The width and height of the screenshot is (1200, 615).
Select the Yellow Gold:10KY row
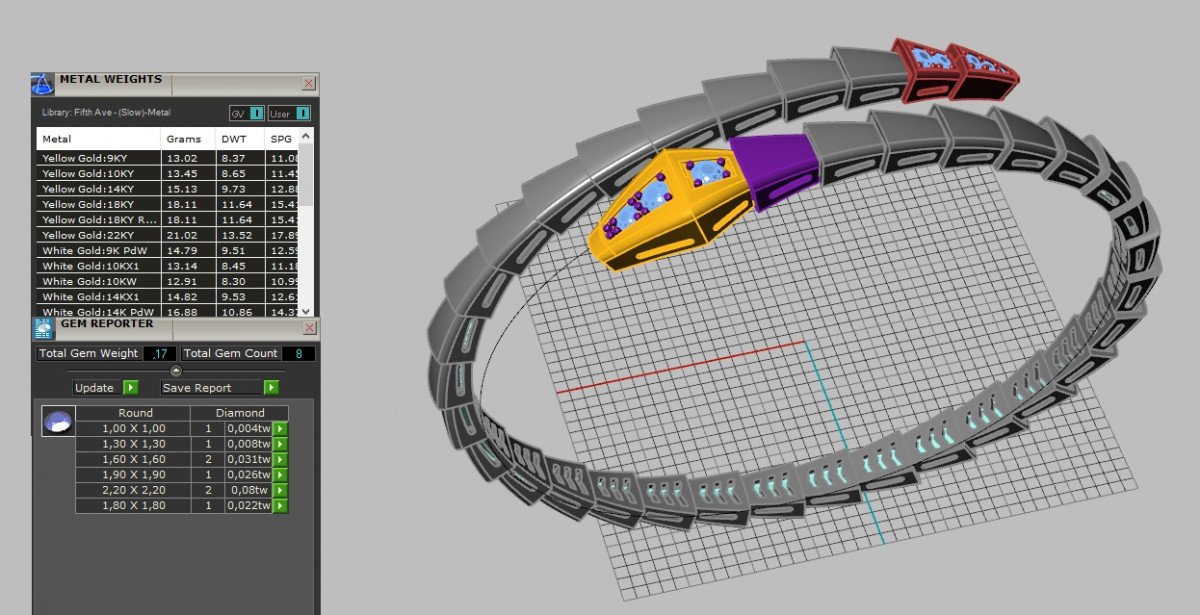[168, 173]
